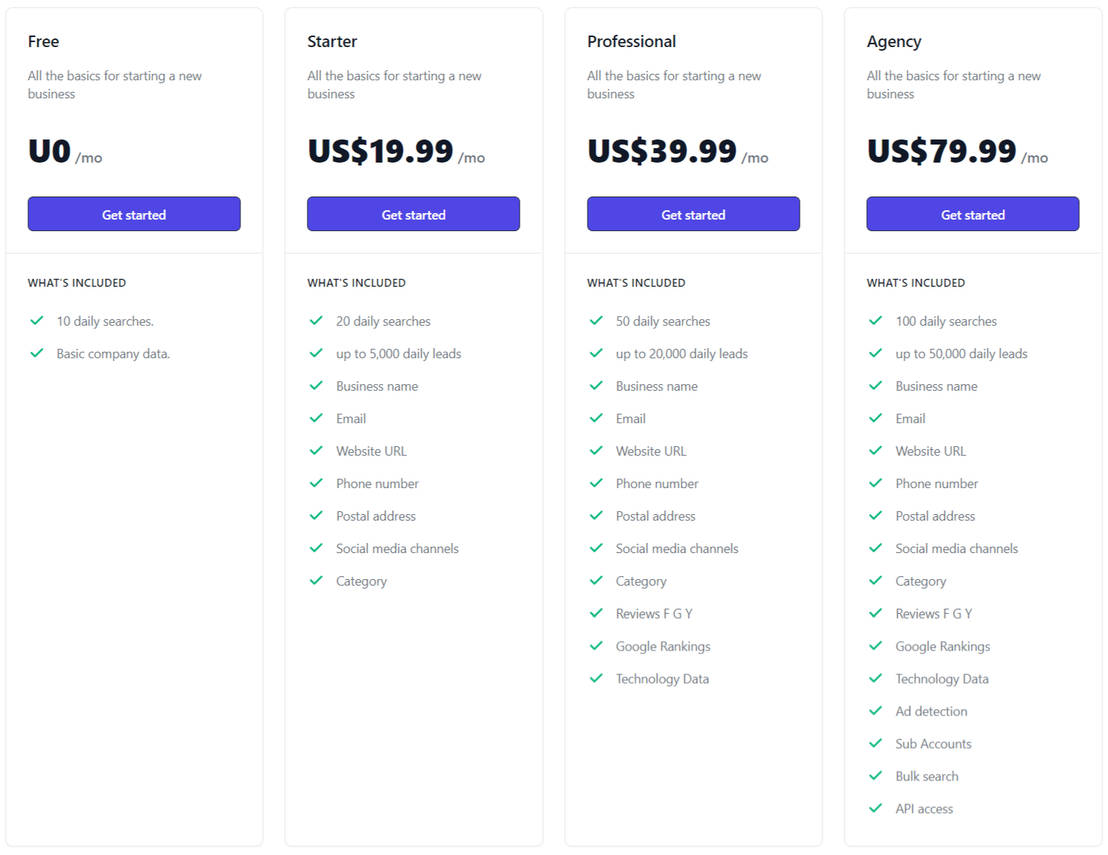Select the checkmark beside Basic company data
Image resolution: width=1108 pixels, height=855 pixels.
[37, 353]
